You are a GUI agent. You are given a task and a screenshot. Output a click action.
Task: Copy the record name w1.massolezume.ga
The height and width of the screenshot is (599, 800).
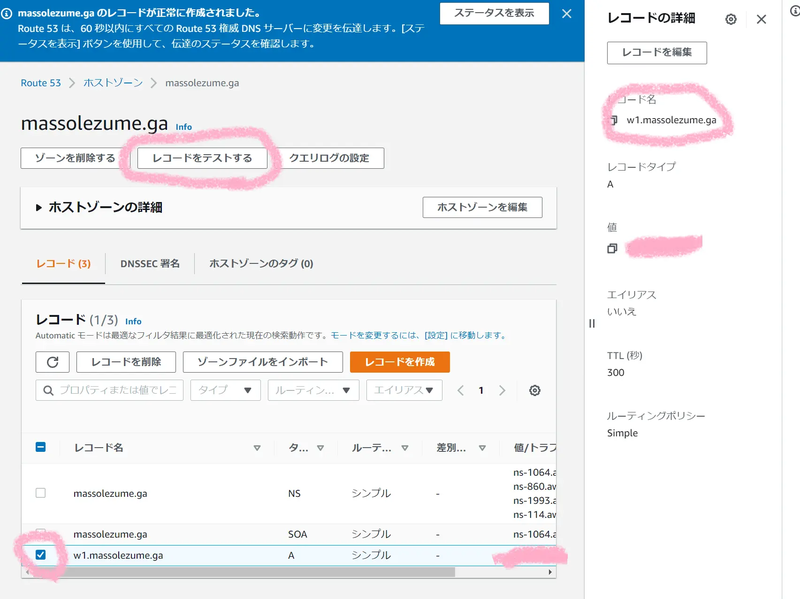click(x=614, y=120)
